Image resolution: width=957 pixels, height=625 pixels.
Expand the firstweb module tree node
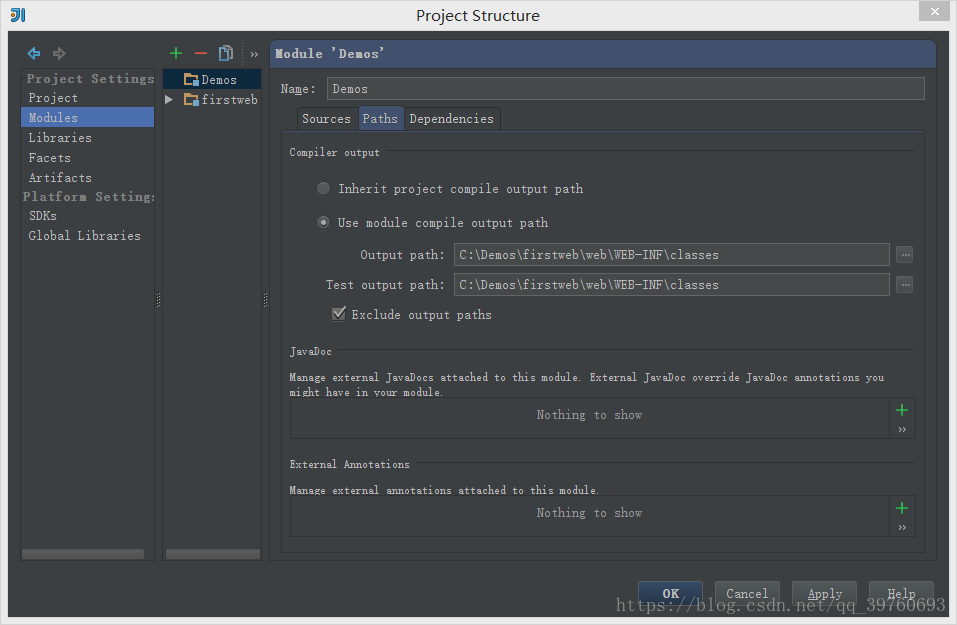169,99
